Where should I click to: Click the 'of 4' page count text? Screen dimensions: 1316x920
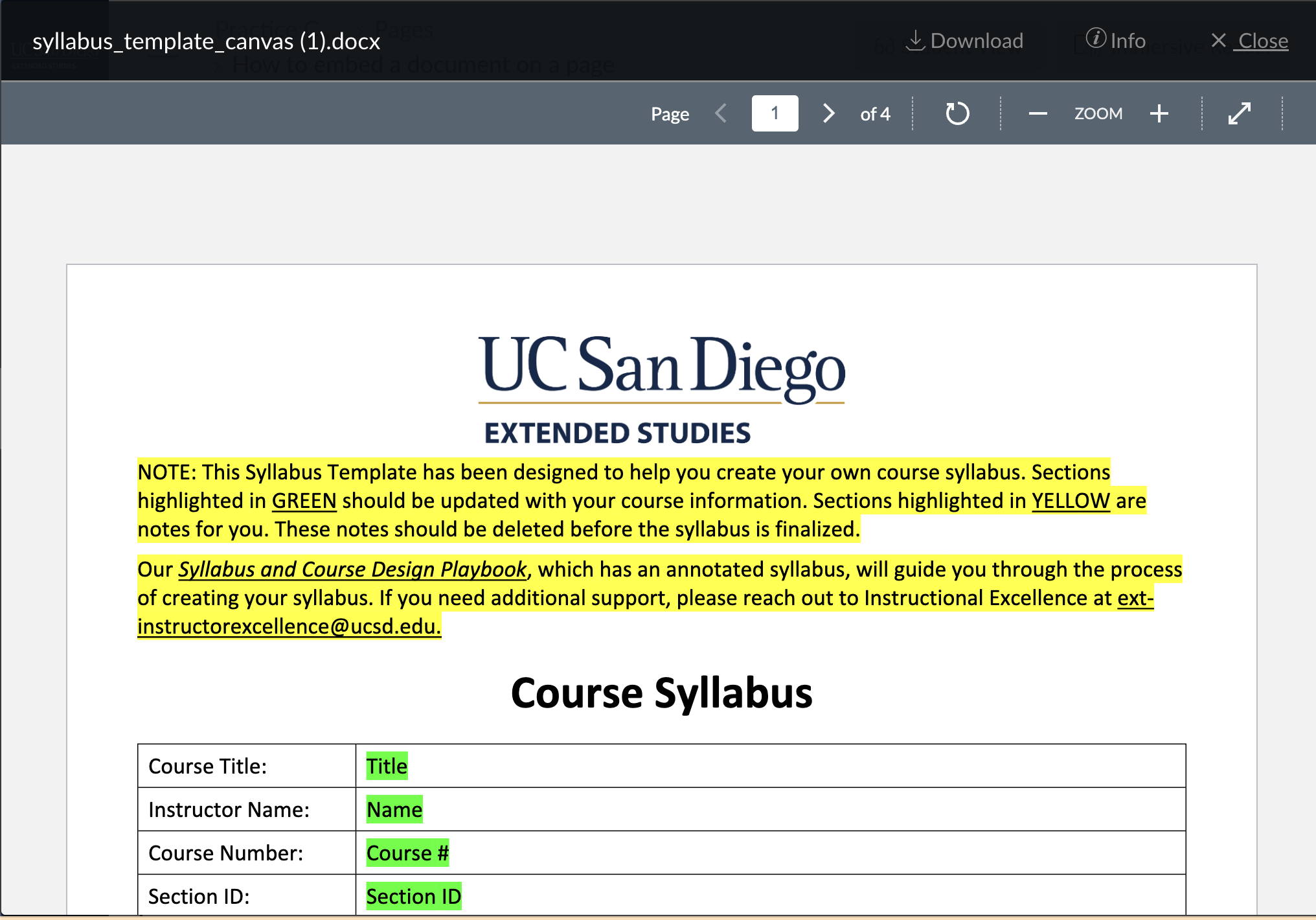[875, 114]
